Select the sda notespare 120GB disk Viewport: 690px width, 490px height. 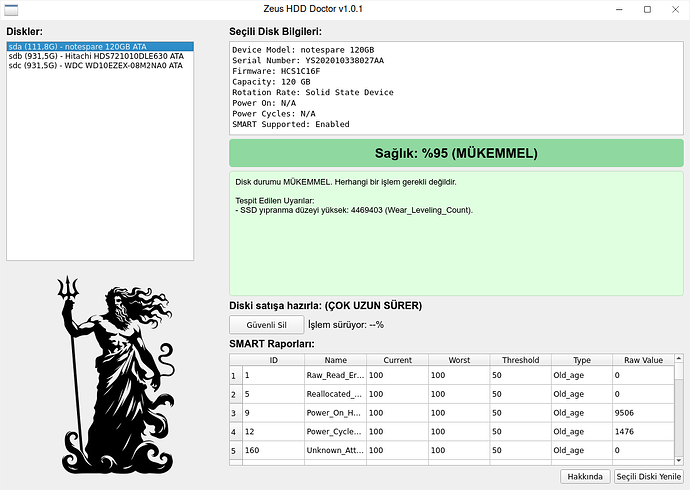coord(100,47)
